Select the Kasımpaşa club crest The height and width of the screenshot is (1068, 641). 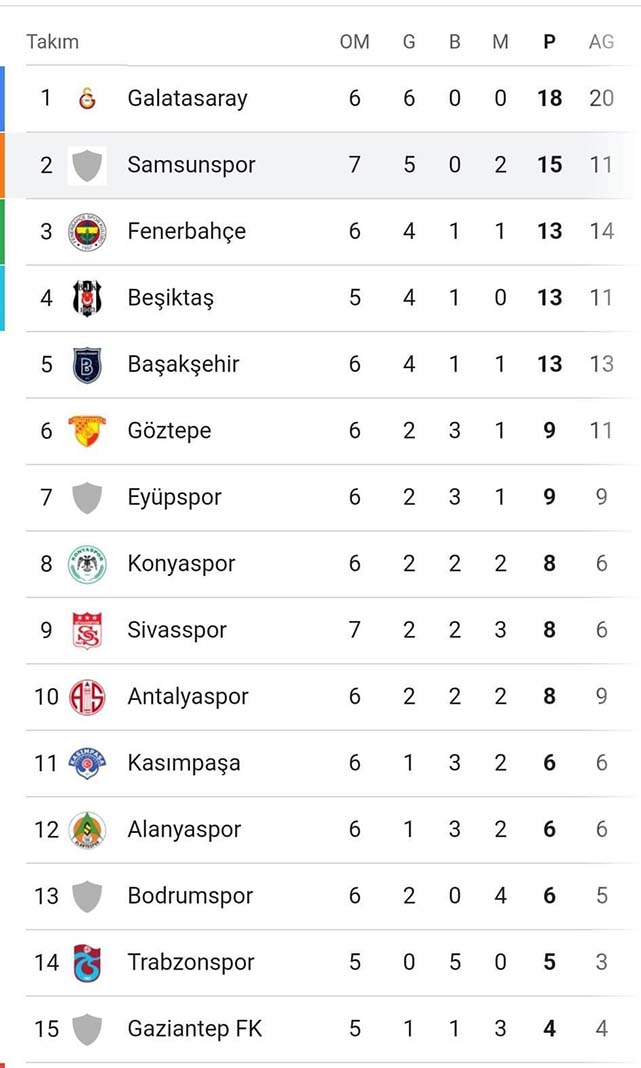pyautogui.click(x=88, y=762)
